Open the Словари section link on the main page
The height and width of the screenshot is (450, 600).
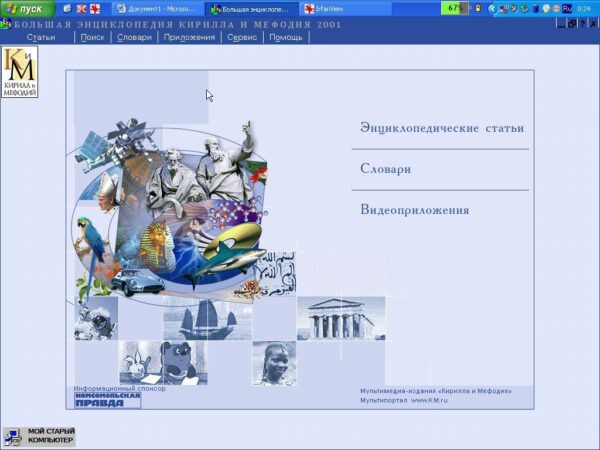coord(386,169)
